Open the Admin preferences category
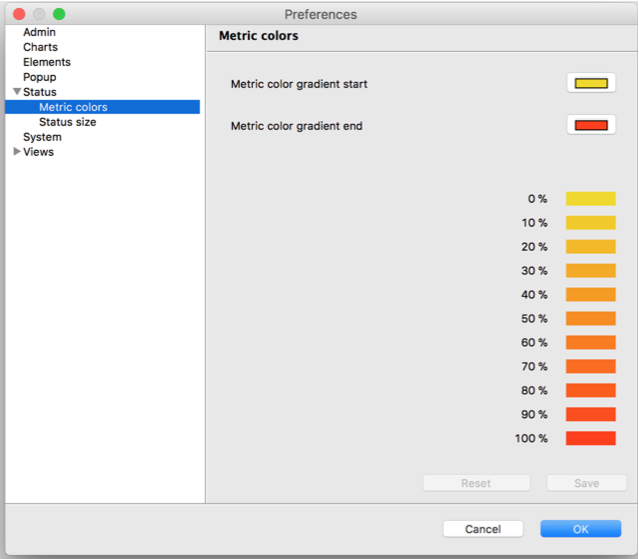 (39, 32)
